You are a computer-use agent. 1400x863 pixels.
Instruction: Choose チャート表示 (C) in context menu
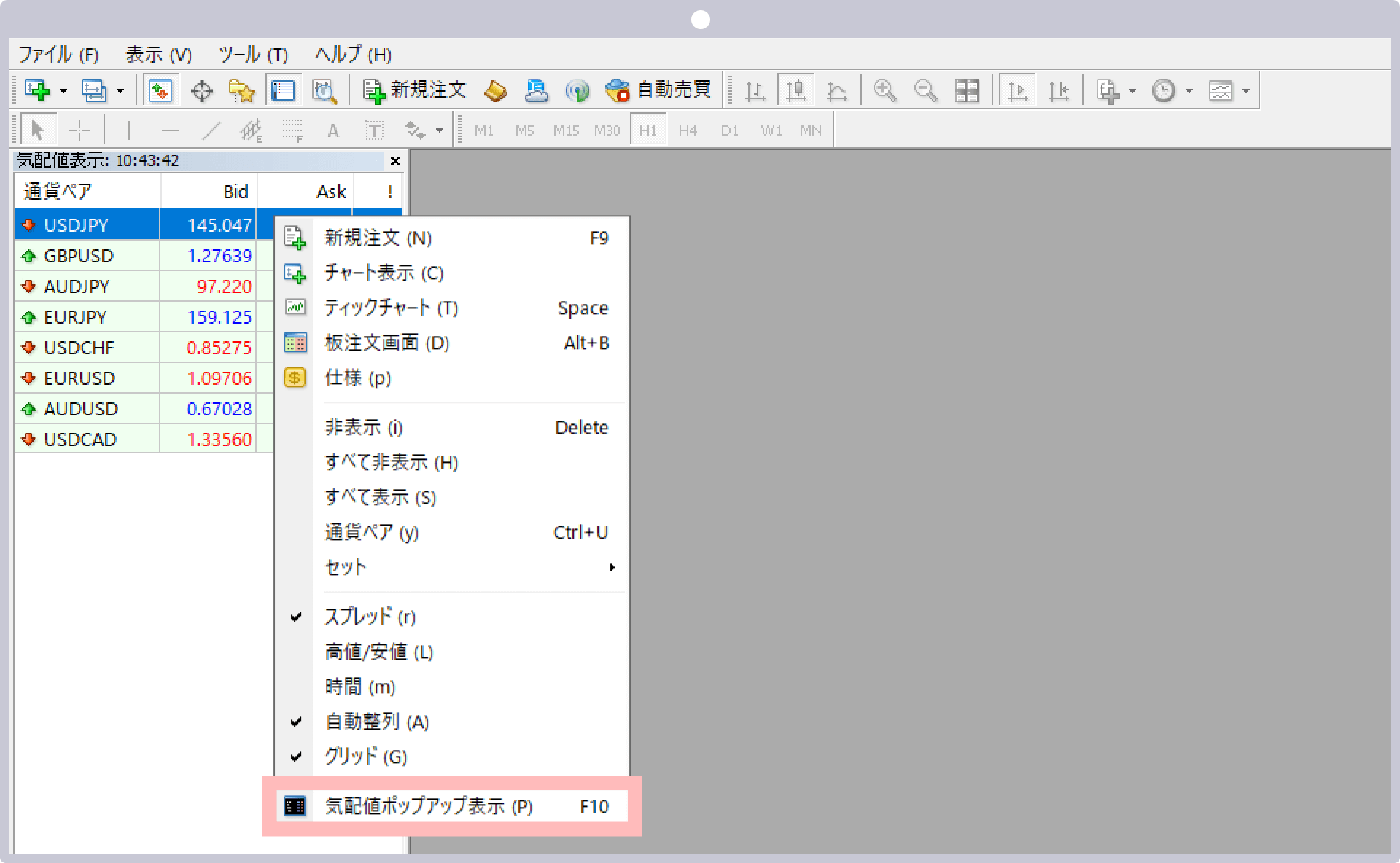click(x=452, y=273)
